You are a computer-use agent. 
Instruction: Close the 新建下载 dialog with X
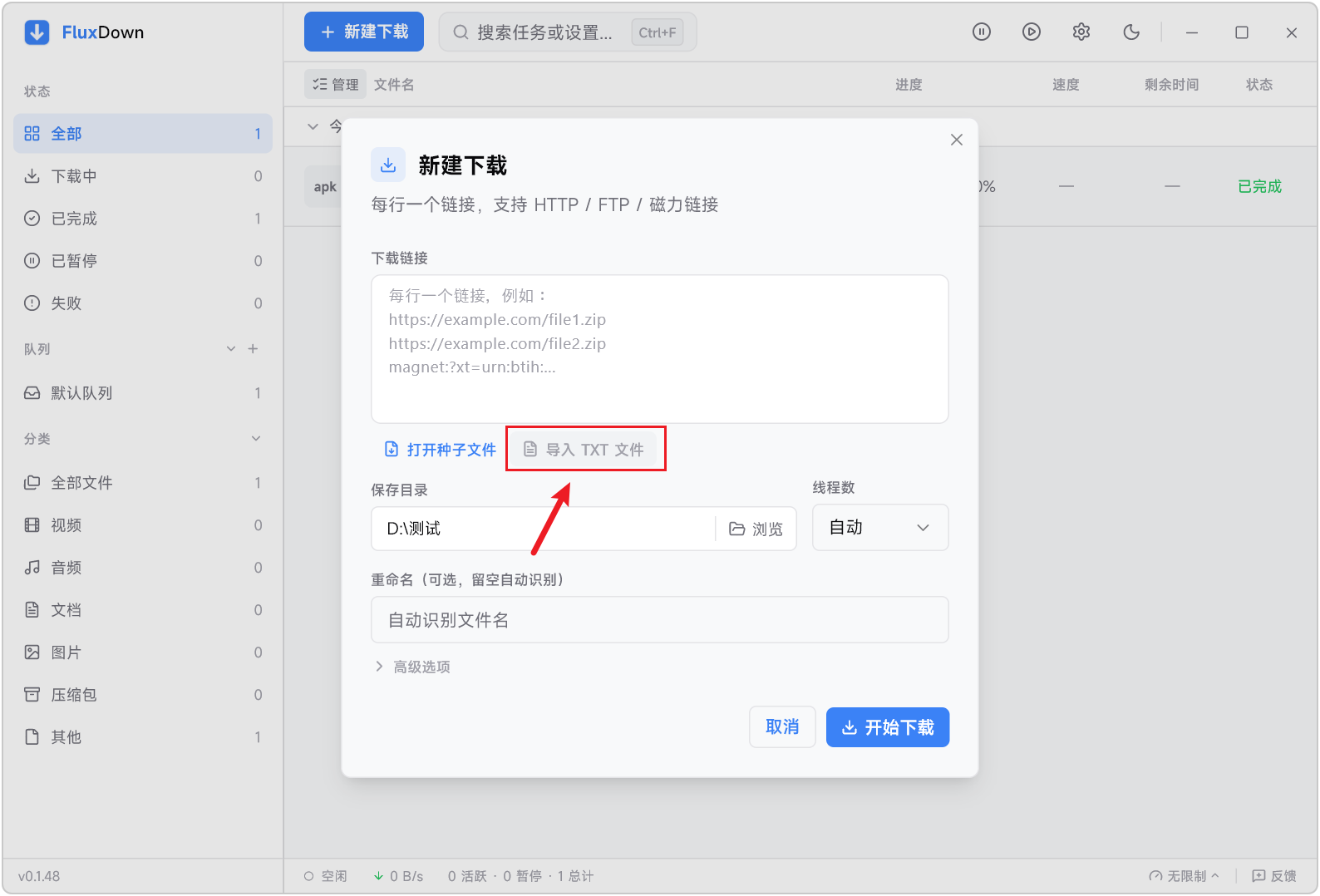click(x=957, y=140)
